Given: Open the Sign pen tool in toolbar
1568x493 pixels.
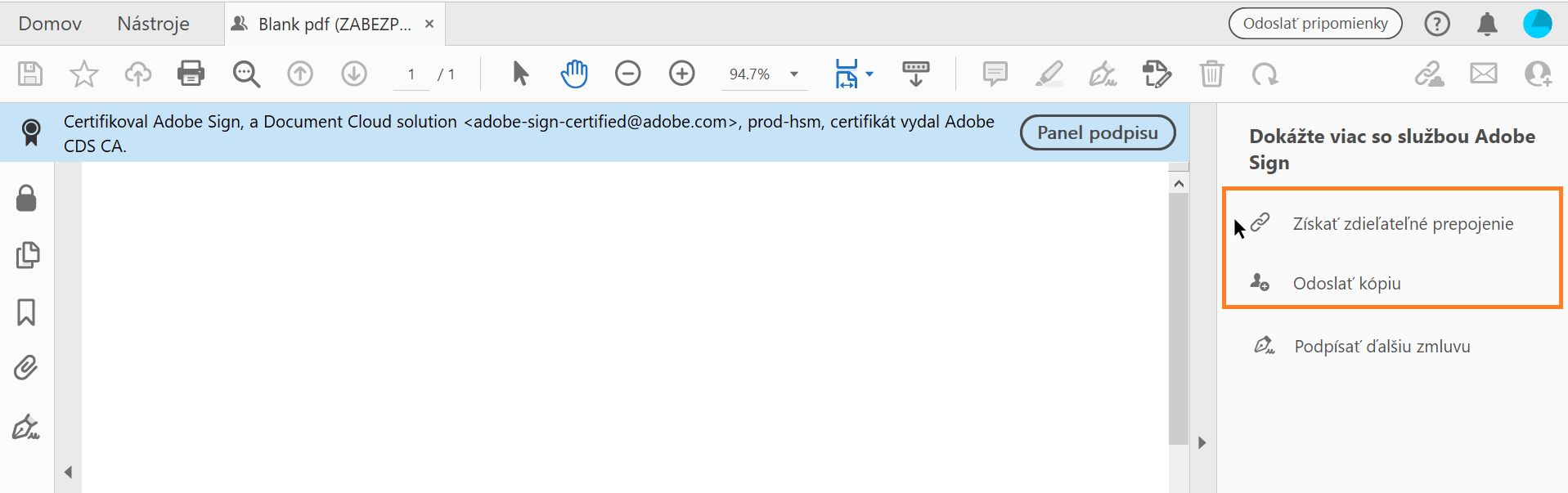Looking at the screenshot, I should [1103, 74].
